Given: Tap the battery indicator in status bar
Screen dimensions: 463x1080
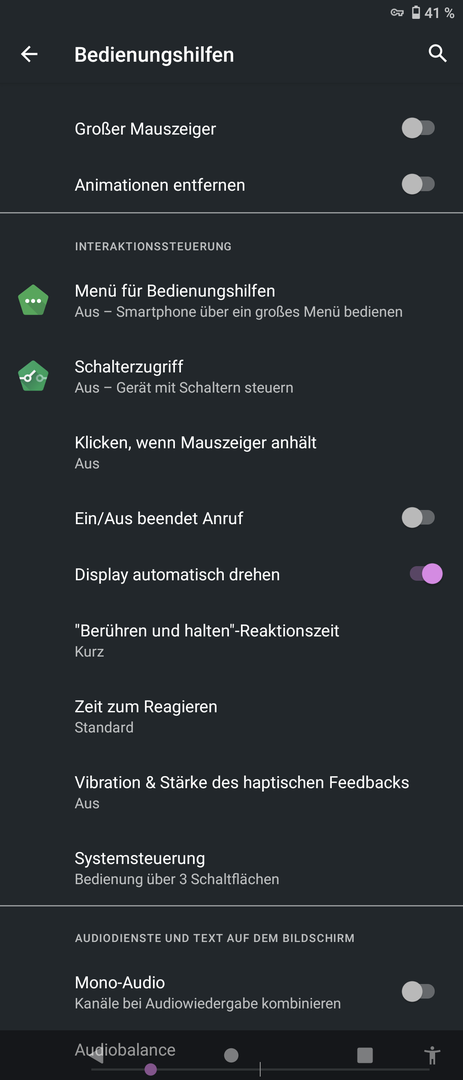Looking at the screenshot, I should pyautogui.click(x=416, y=12).
